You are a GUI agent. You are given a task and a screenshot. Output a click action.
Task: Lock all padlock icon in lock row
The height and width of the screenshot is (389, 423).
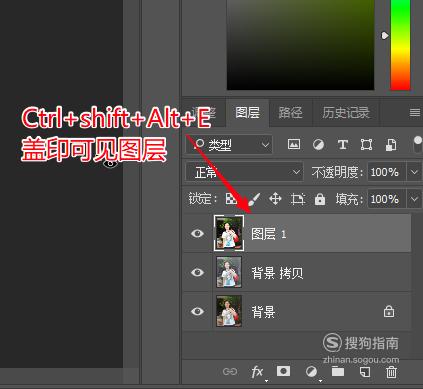tap(320, 199)
